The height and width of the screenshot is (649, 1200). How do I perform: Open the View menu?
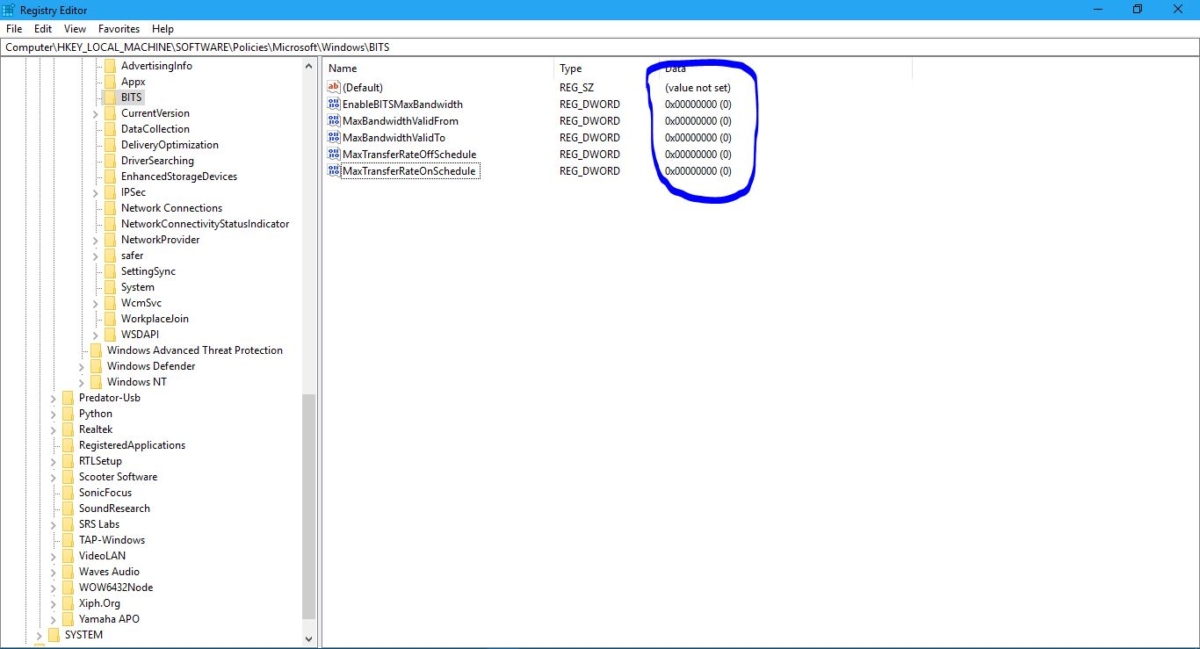(74, 28)
